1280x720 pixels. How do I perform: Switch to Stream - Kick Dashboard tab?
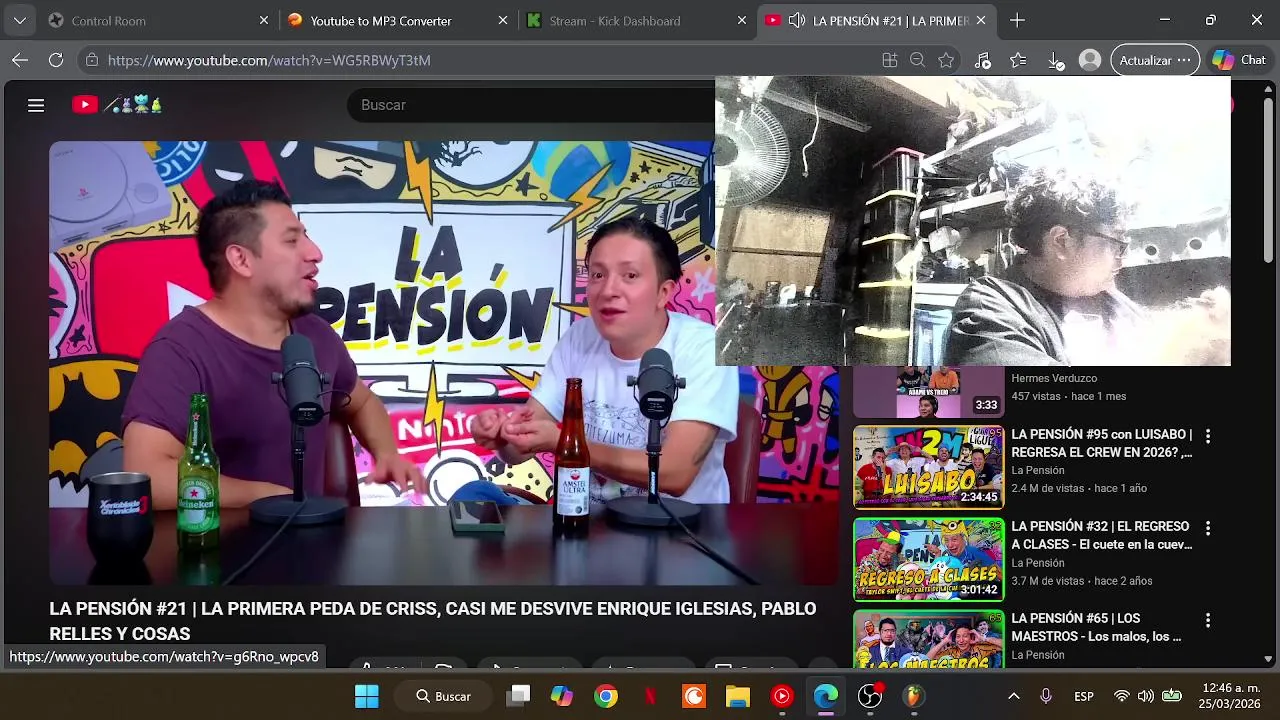(637, 20)
